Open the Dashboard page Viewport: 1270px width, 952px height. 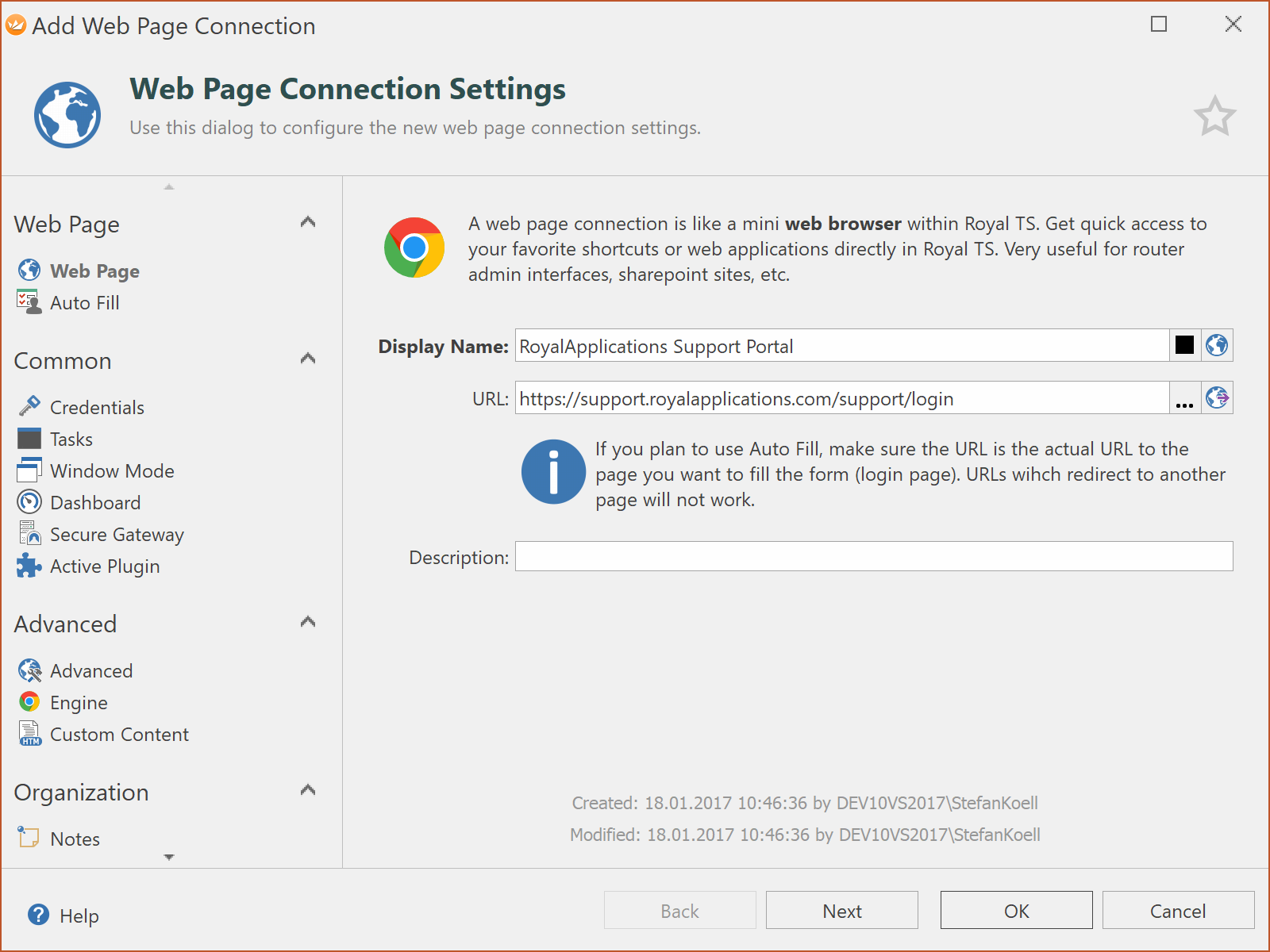94,503
